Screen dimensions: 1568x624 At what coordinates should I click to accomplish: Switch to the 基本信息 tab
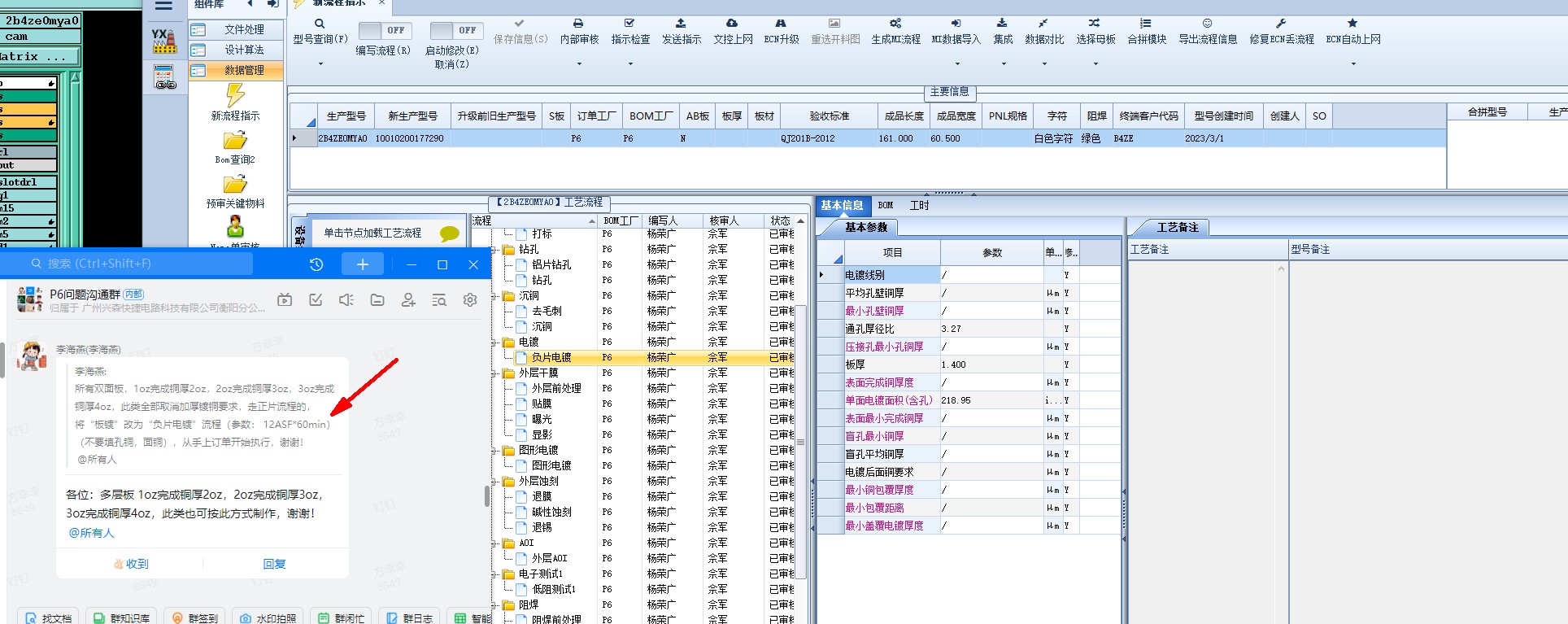[842, 205]
